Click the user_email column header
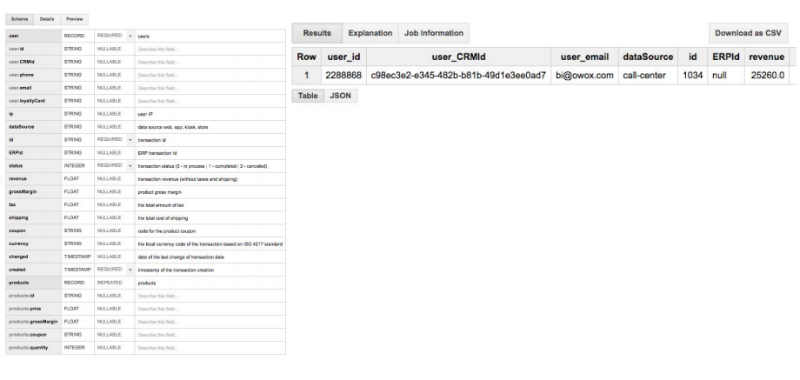 (584, 57)
